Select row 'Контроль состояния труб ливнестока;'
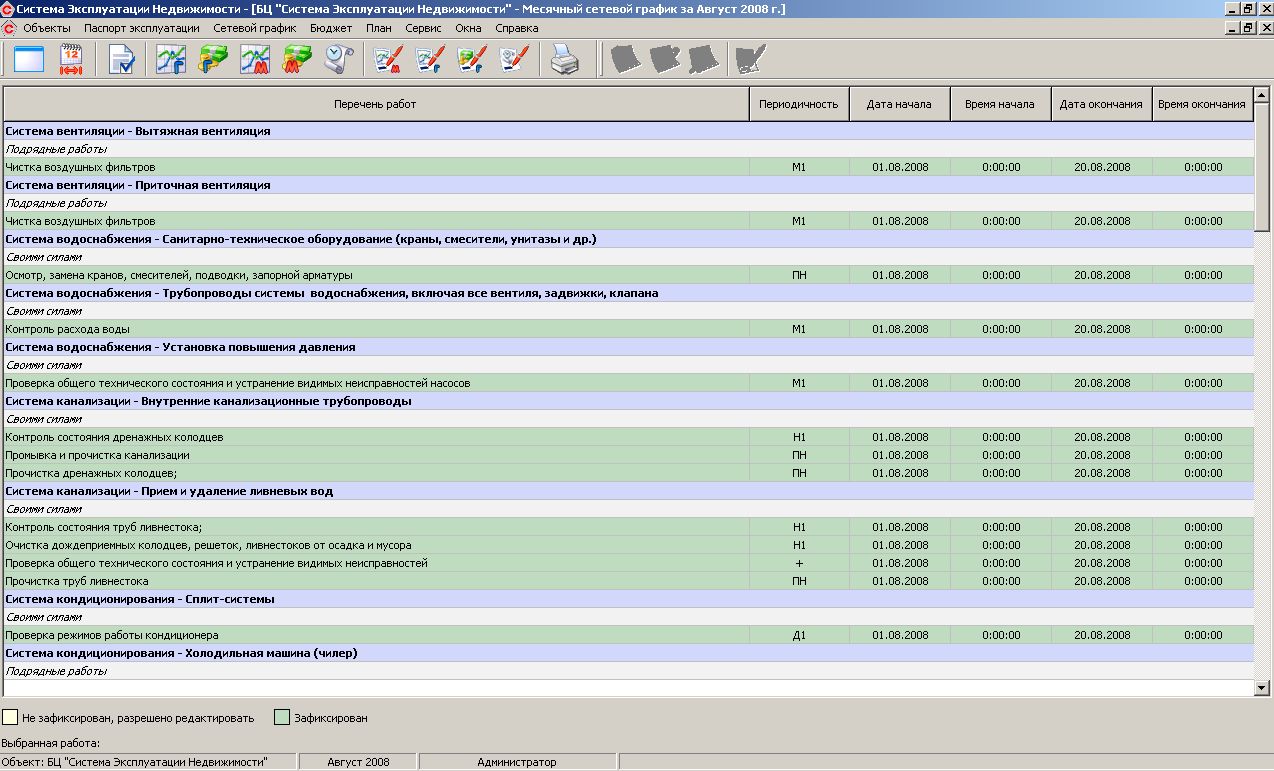The image size is (1274, 771). point(628,527)
